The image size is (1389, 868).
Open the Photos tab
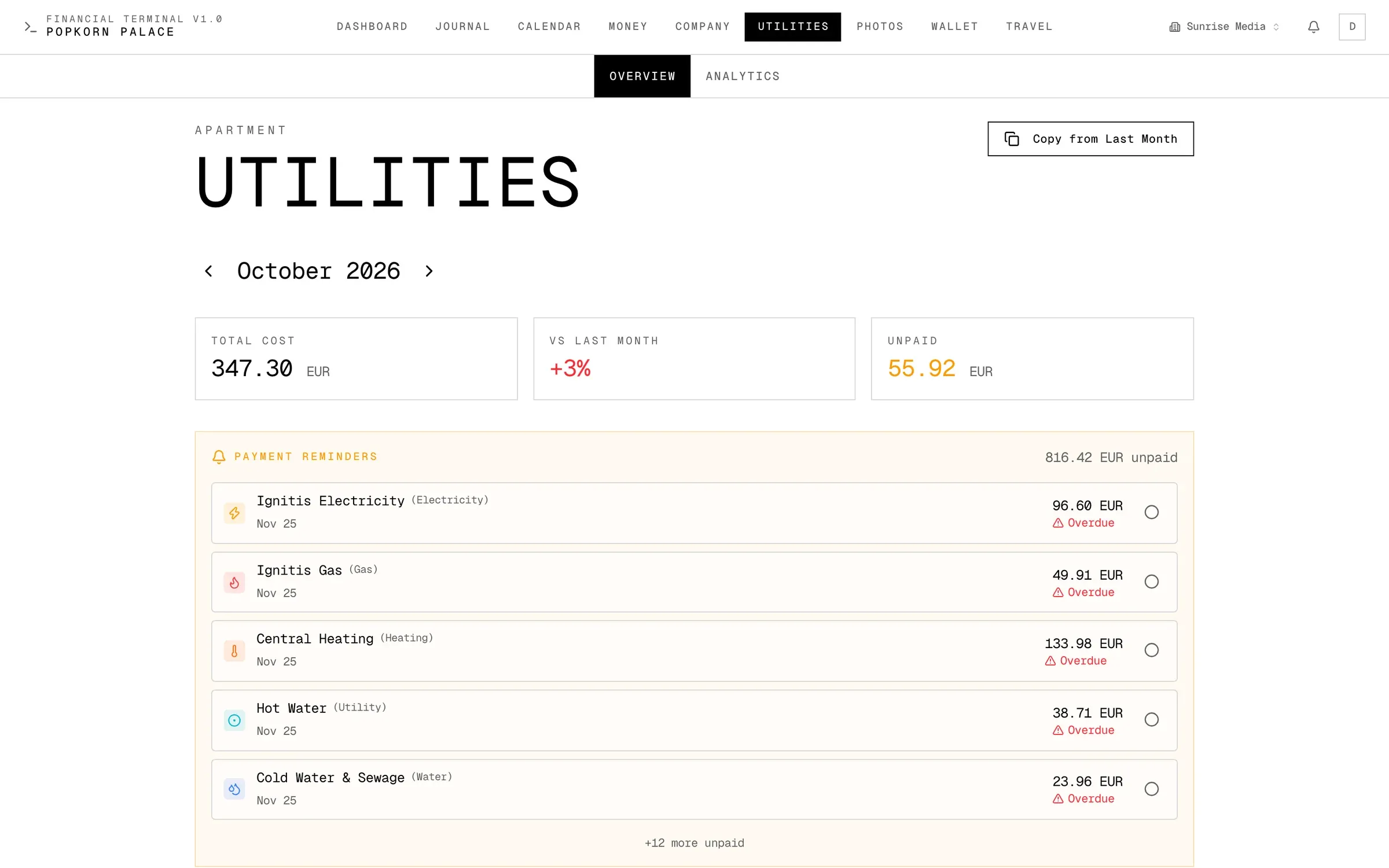pos(880,27)
